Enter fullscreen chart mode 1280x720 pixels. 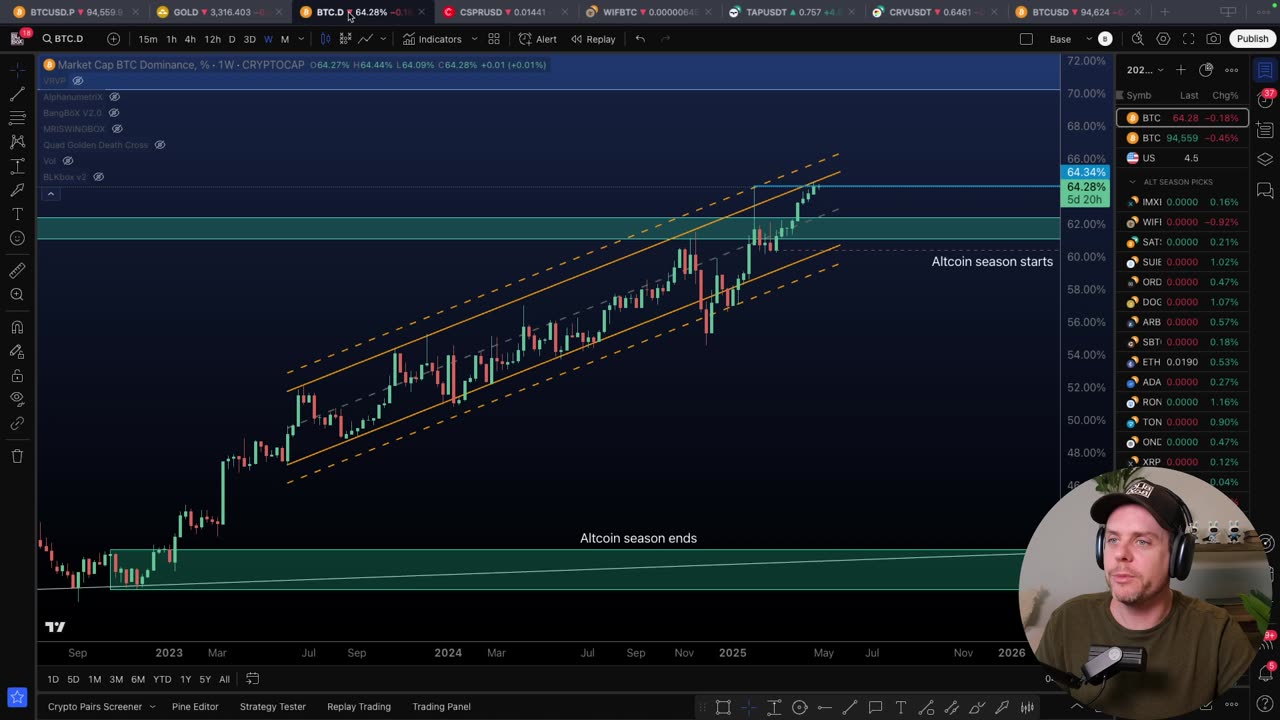pos(1188,39)
